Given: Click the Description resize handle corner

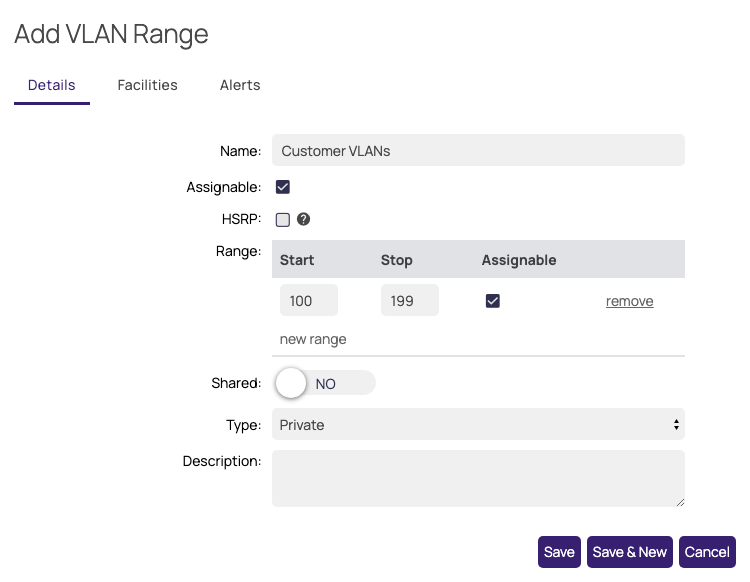Looking at the screenshot, I should pos(680,502).
